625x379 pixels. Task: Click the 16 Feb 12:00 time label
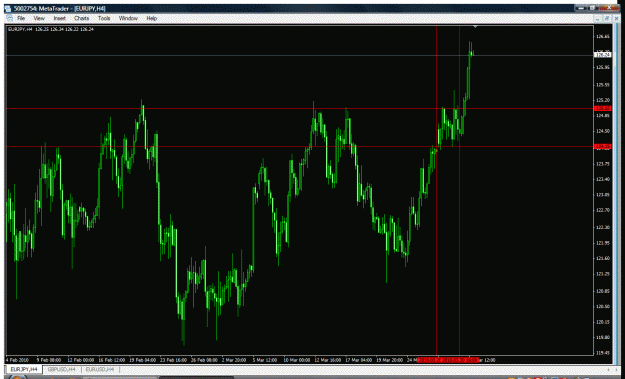click(x=112, y=360)
